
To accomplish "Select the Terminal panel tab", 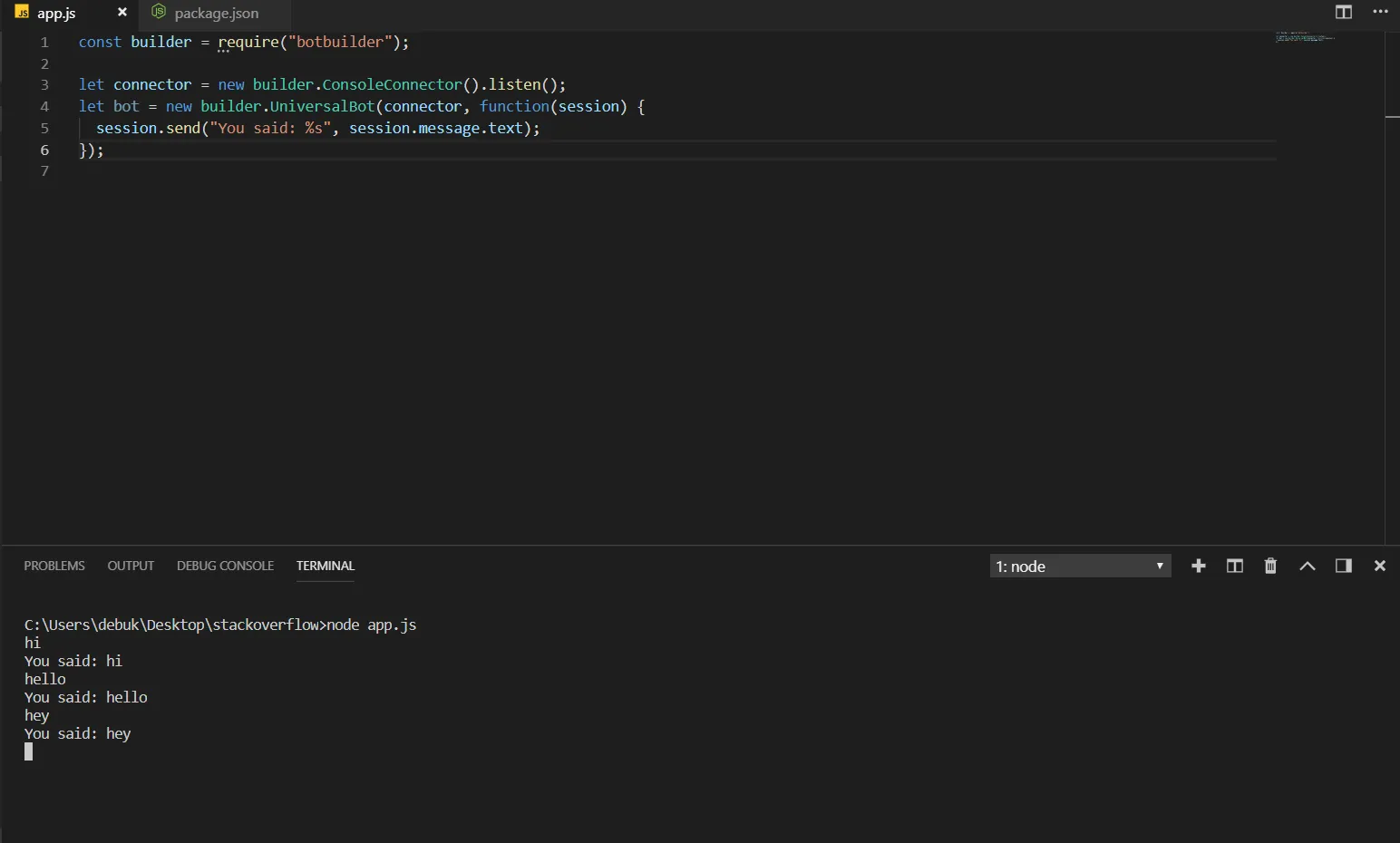I will [x=325, y=566].
